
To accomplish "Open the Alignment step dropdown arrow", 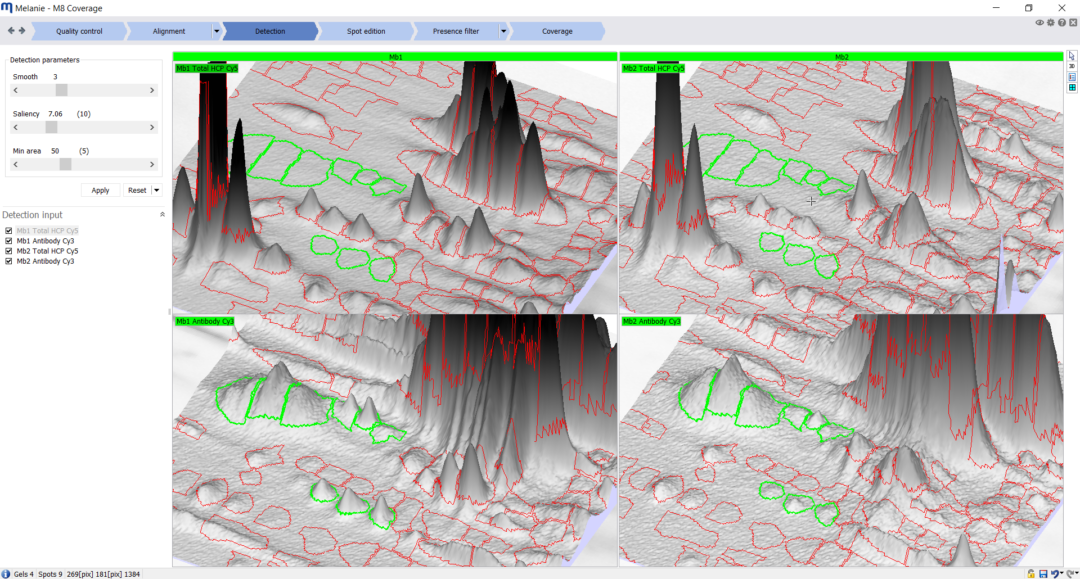I will click(x=216, y=31).
